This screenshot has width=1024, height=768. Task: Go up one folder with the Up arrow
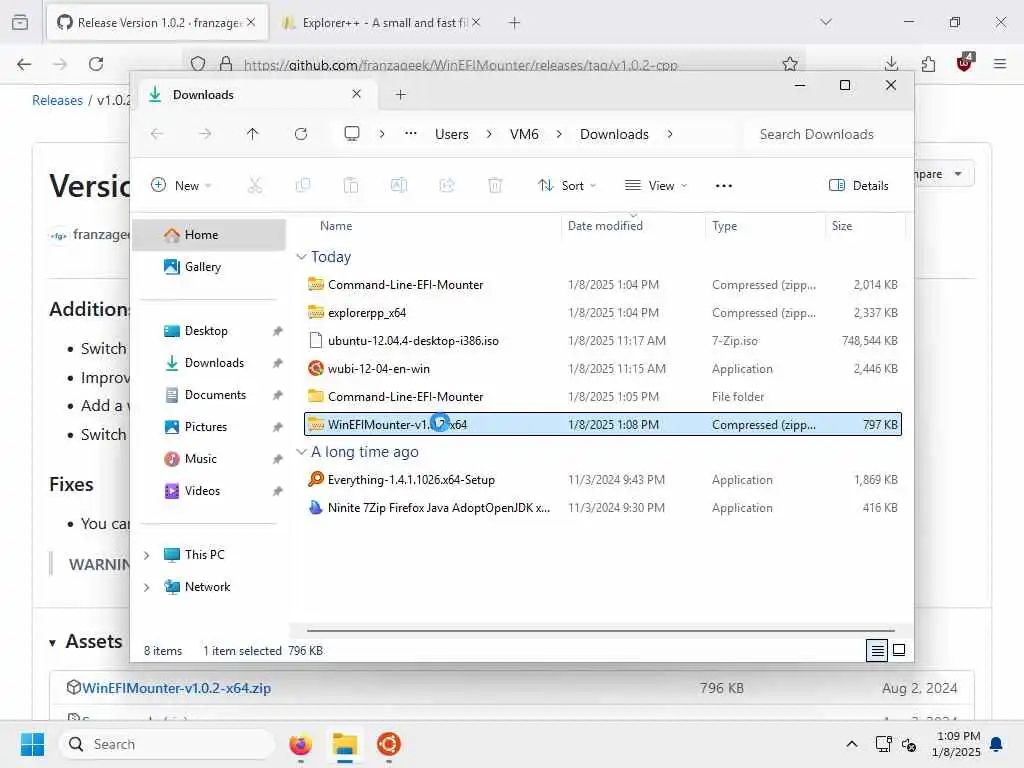point(253,134)
